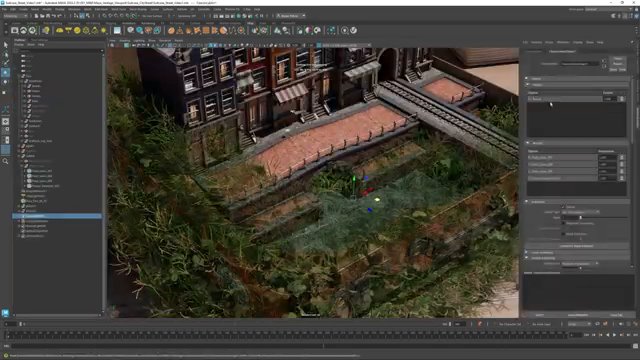
Task: Click the Presets button in Attribute Editor
Action: pyautogui.click(x=618, y=64)
